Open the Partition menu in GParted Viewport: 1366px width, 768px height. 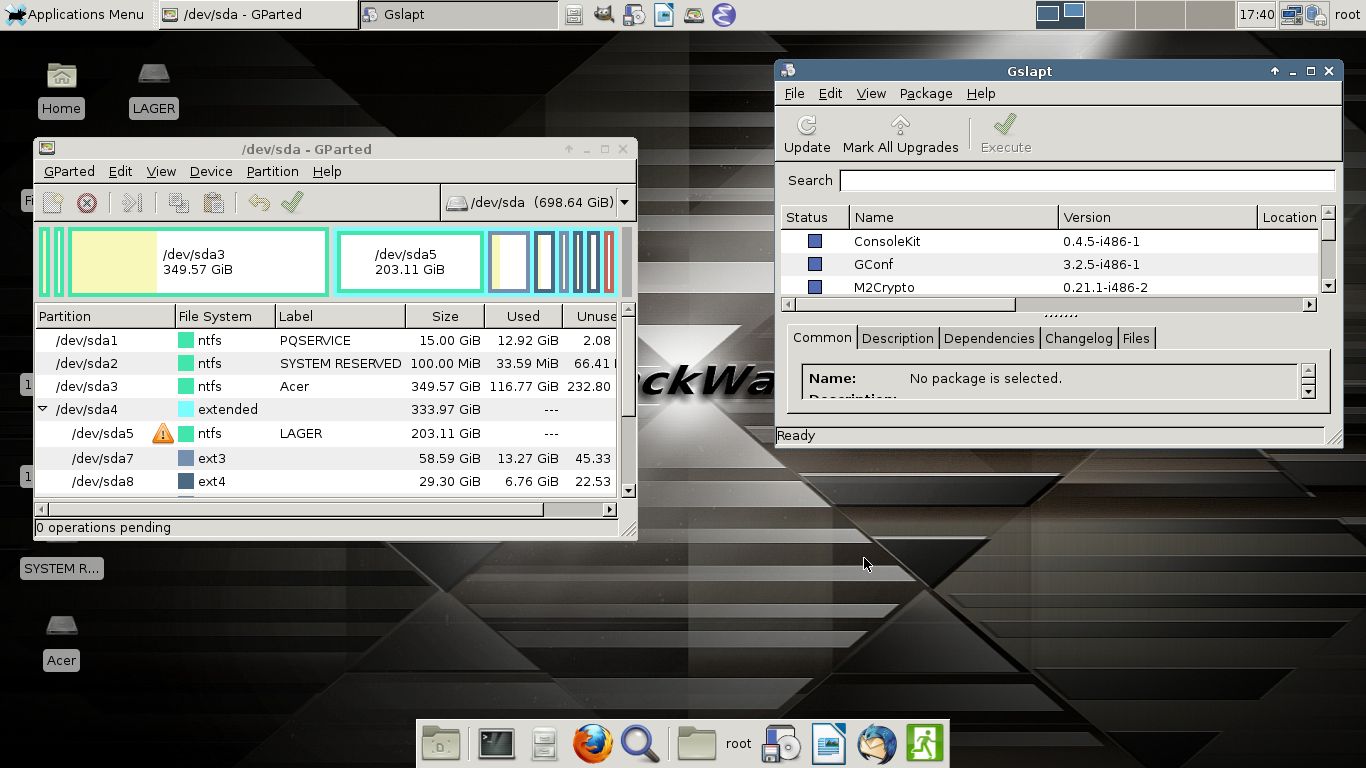coord(272,172)
